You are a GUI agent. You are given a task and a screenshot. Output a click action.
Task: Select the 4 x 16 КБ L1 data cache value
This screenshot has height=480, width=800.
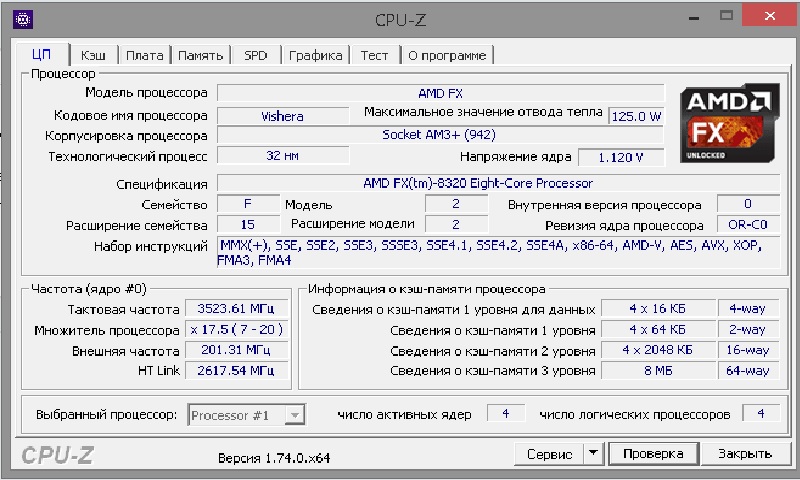658,309
